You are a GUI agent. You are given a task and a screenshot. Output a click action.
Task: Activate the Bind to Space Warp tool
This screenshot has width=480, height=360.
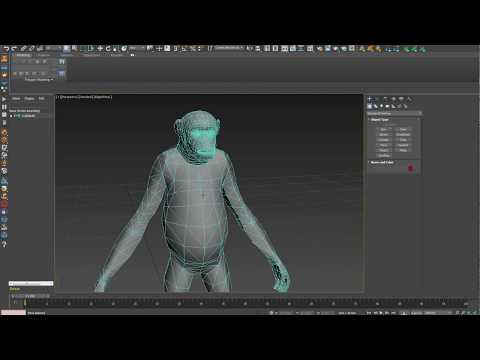pos(39,49)
